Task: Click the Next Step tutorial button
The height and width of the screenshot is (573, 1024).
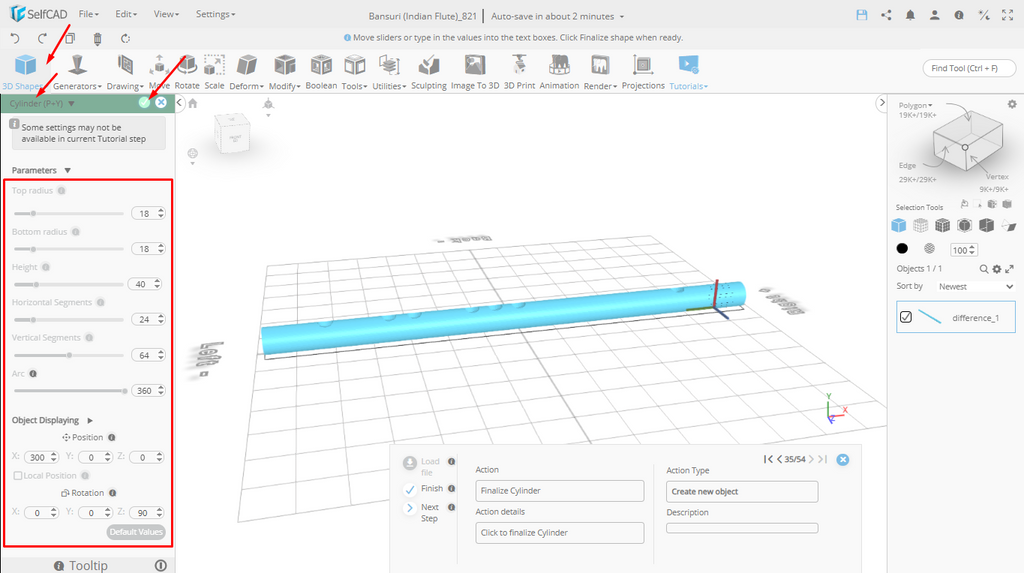Action: pos(410,508)
